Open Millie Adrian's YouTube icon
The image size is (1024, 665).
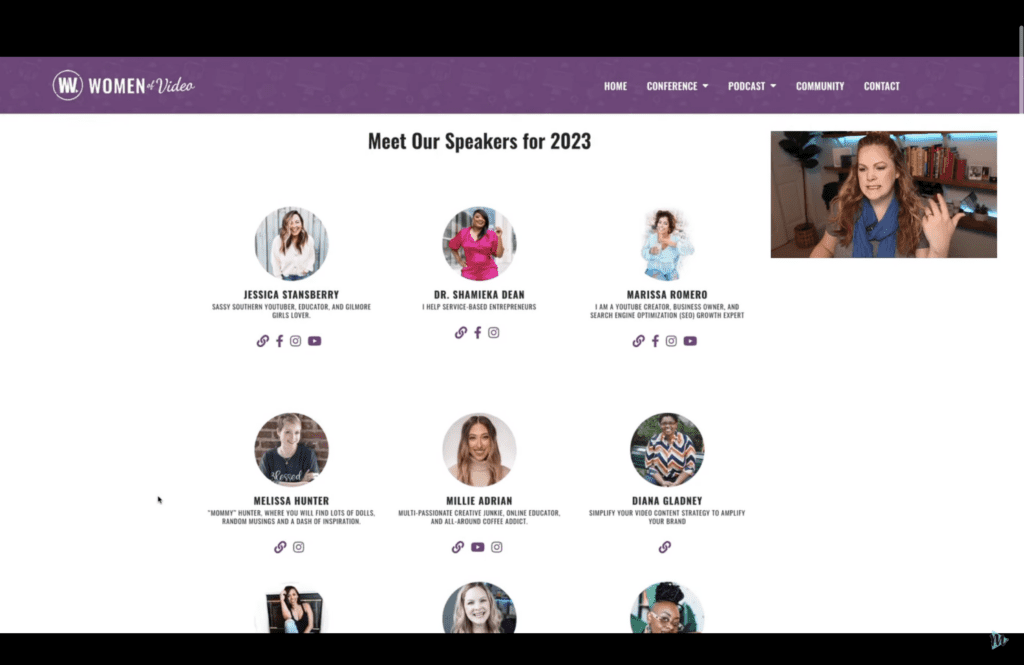point(478,547)
